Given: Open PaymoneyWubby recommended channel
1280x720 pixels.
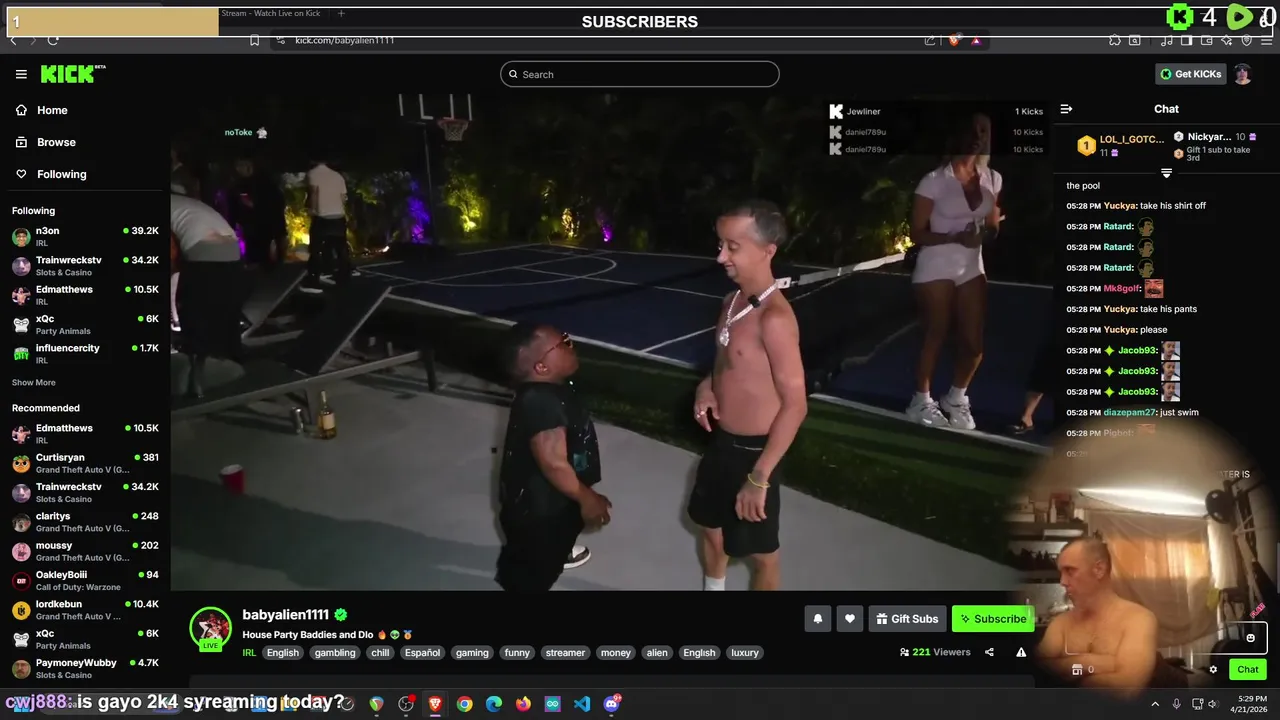Looking at the screenshot, I should pyautogui.click(x=85, y=668).
